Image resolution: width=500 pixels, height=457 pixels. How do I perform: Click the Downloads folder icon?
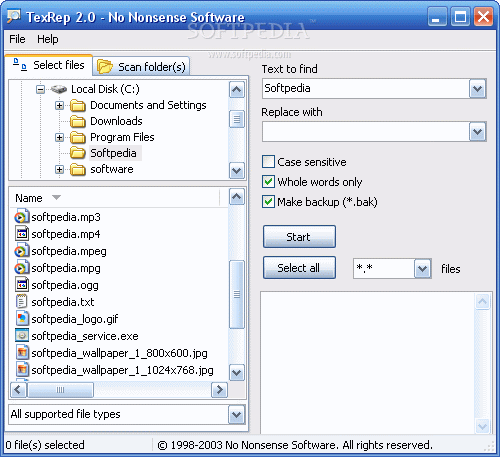coord(78,121)
